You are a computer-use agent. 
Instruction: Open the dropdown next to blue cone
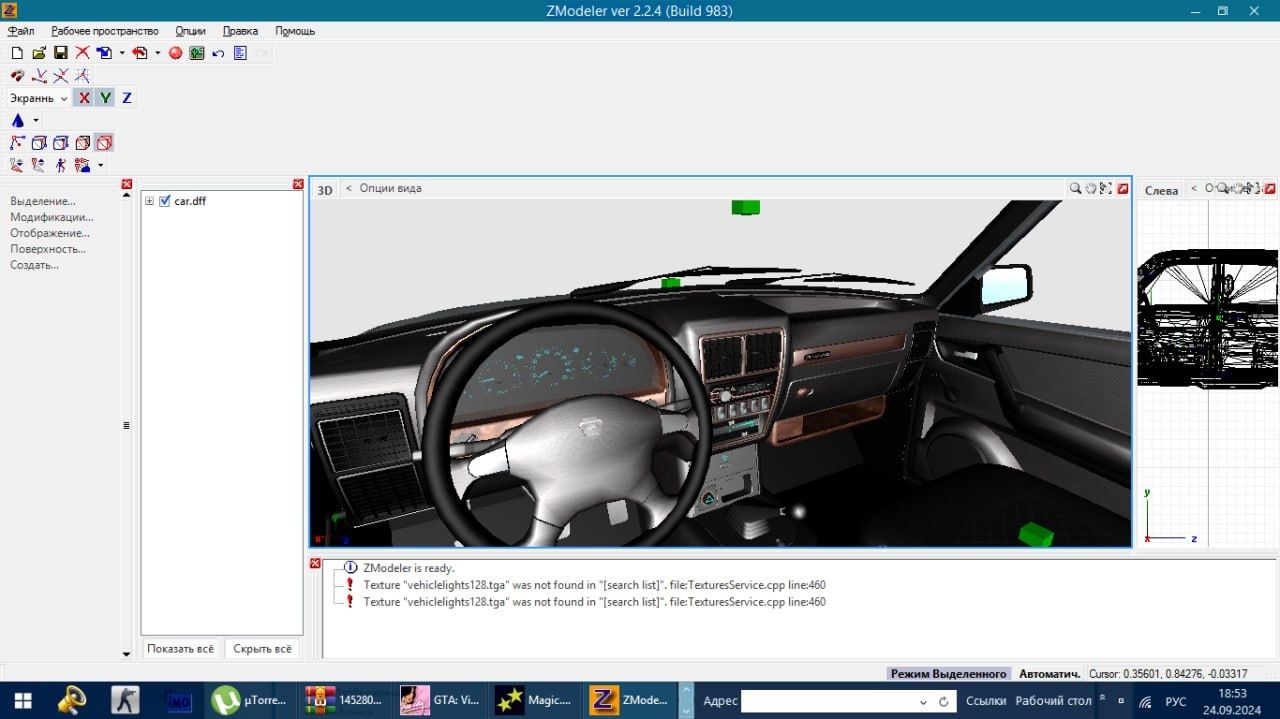pos(36,120)
